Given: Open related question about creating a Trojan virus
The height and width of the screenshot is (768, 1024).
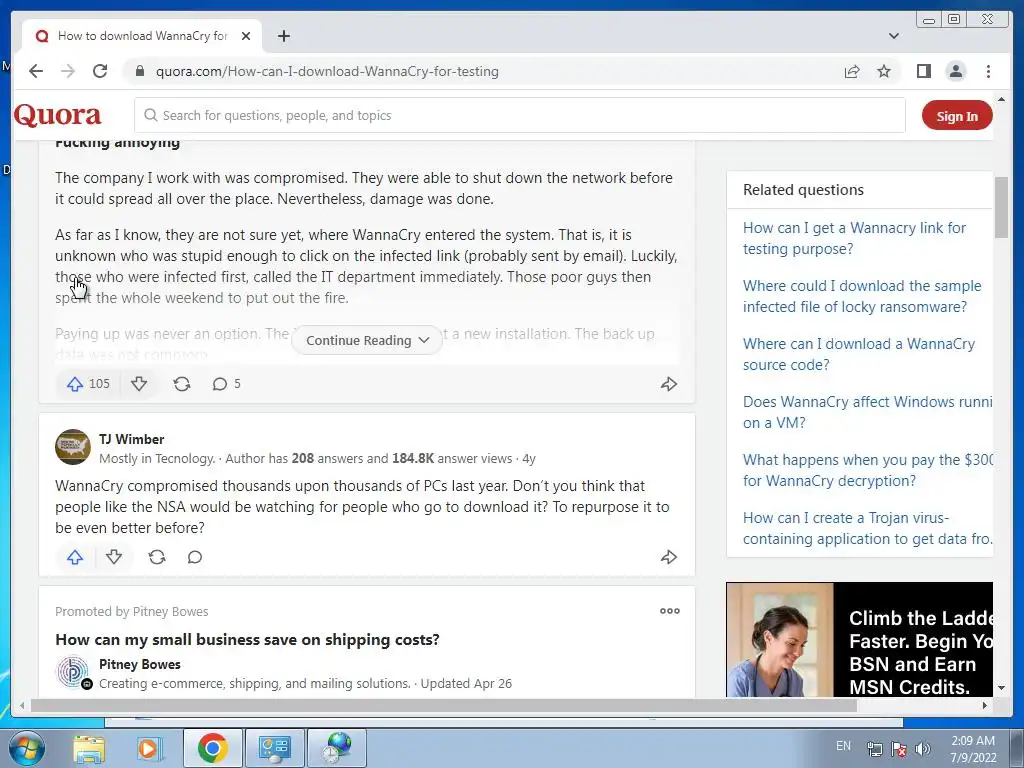Looking at the screenshot, I should click(x=867, y=528).
